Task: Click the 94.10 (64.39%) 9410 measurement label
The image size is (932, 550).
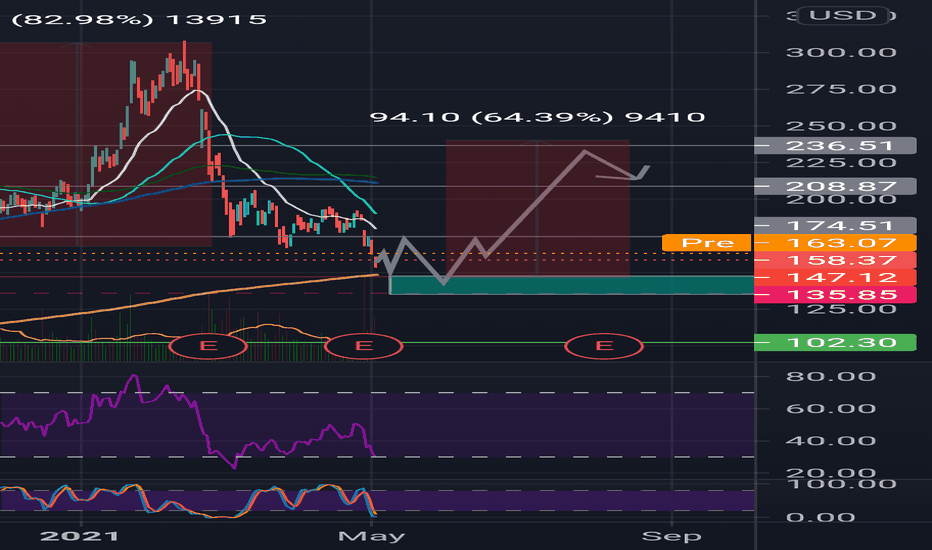Action: [537, 117]
